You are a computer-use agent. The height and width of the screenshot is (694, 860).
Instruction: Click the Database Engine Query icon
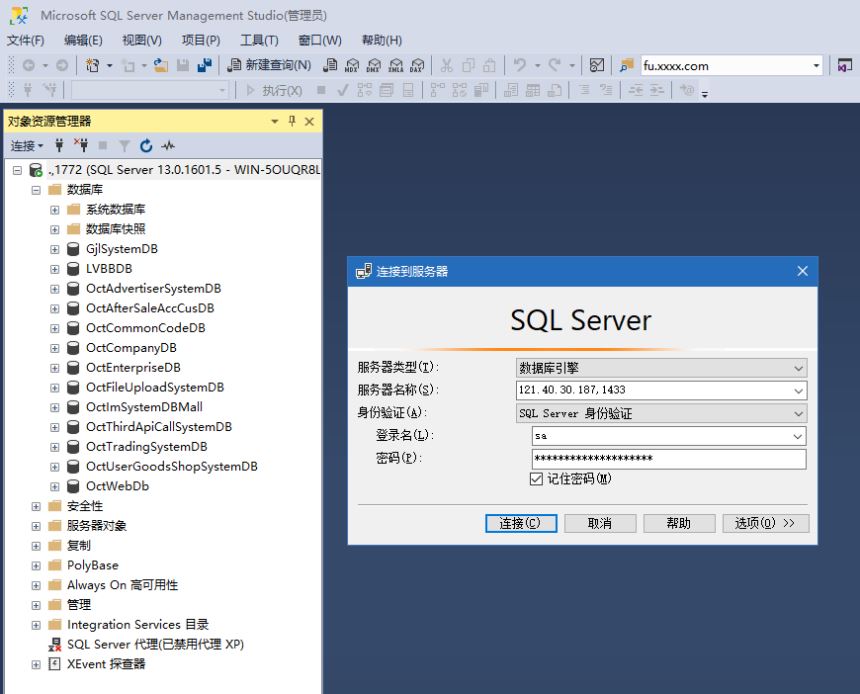click(330, 66)
